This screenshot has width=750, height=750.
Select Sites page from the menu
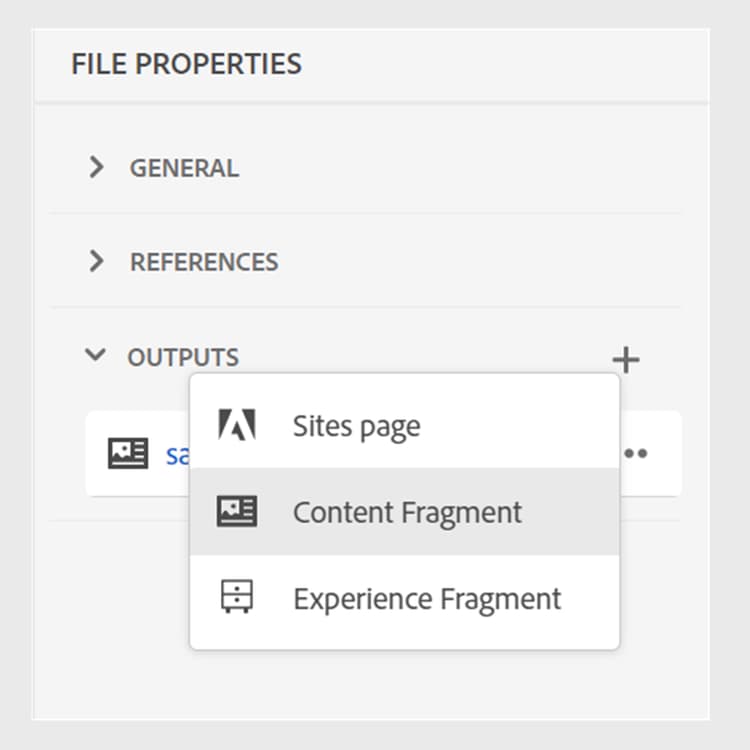[x=405, y=425]
